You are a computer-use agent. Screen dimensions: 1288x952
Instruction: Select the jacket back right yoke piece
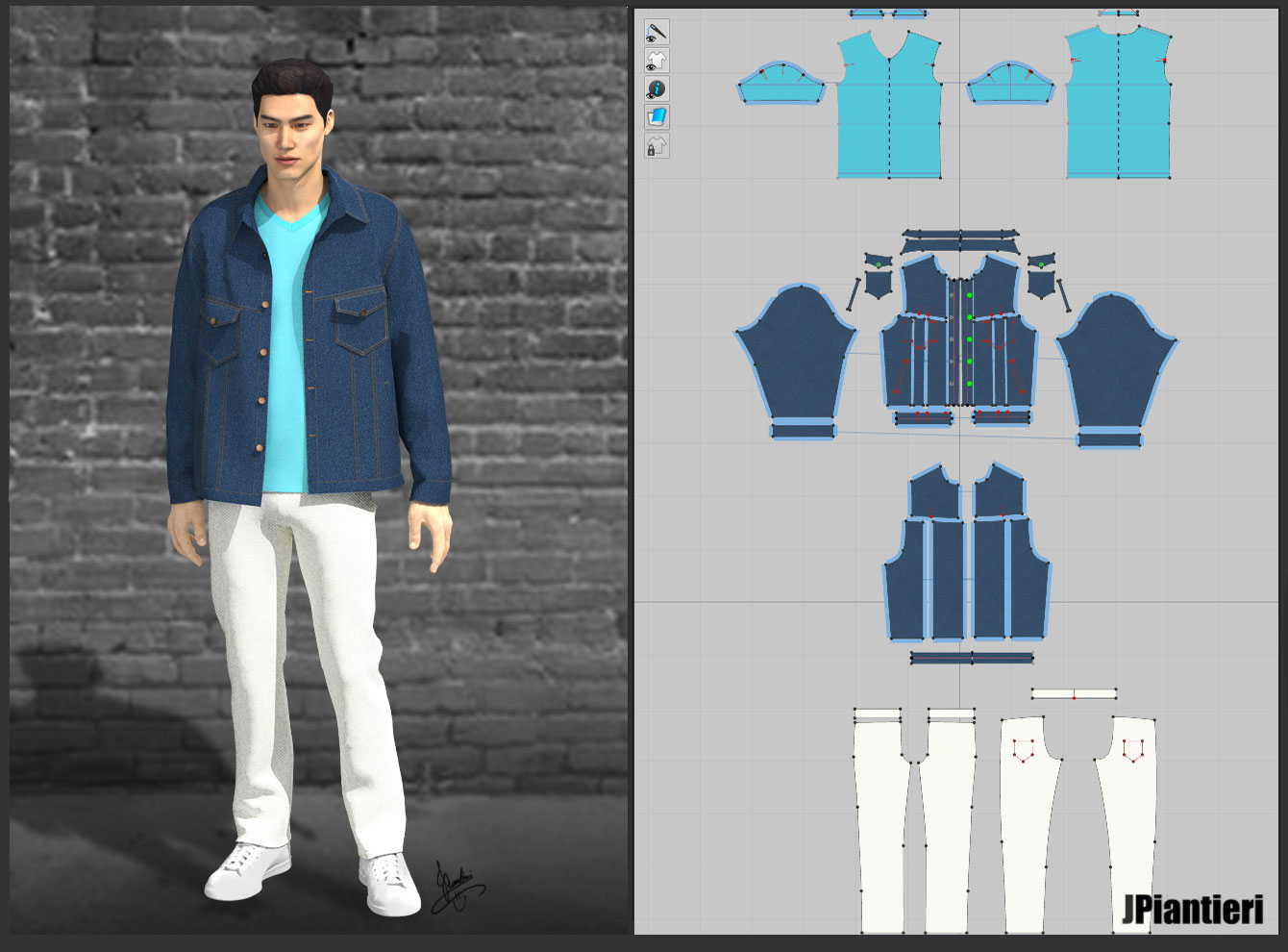[x=999, y=492]
